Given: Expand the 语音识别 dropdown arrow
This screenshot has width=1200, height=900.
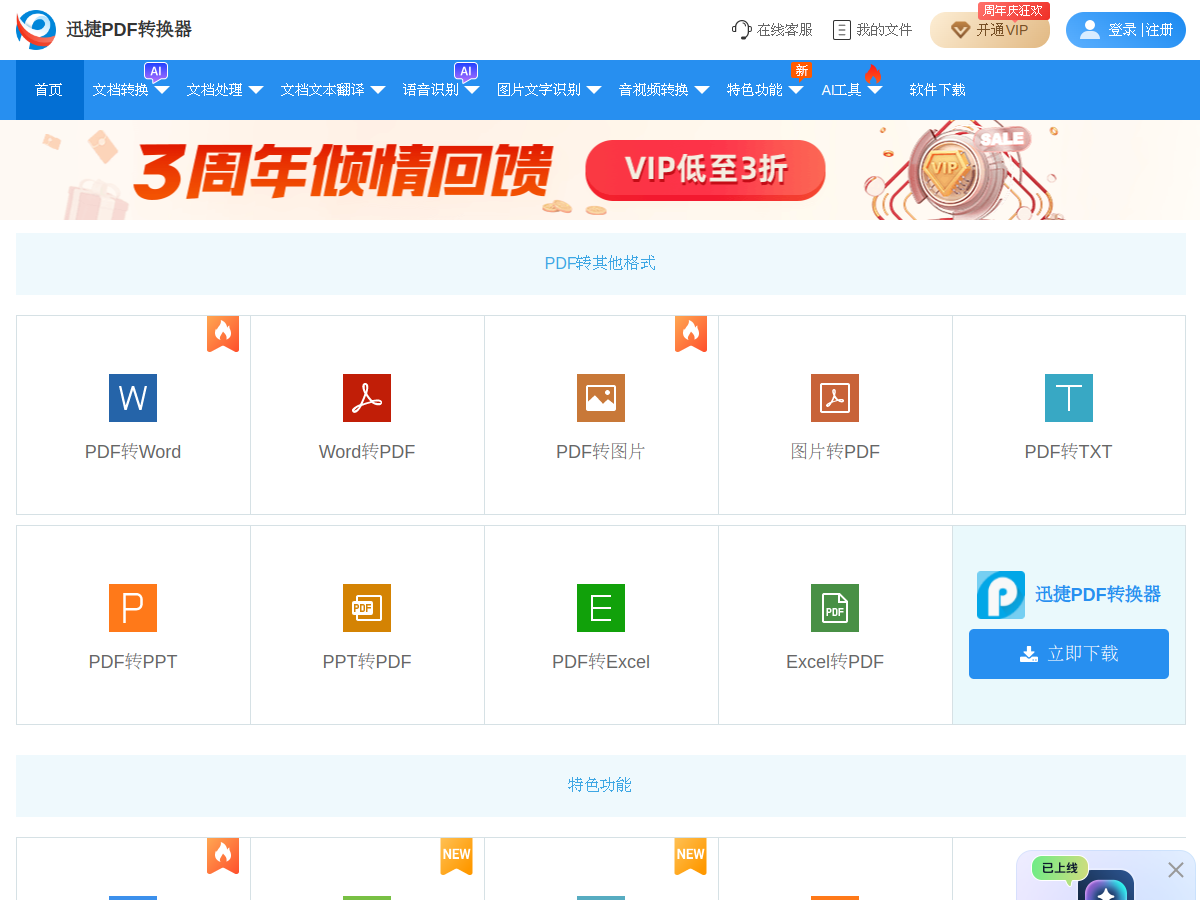Looking at the screenshot, I should (x=472, y=90).
